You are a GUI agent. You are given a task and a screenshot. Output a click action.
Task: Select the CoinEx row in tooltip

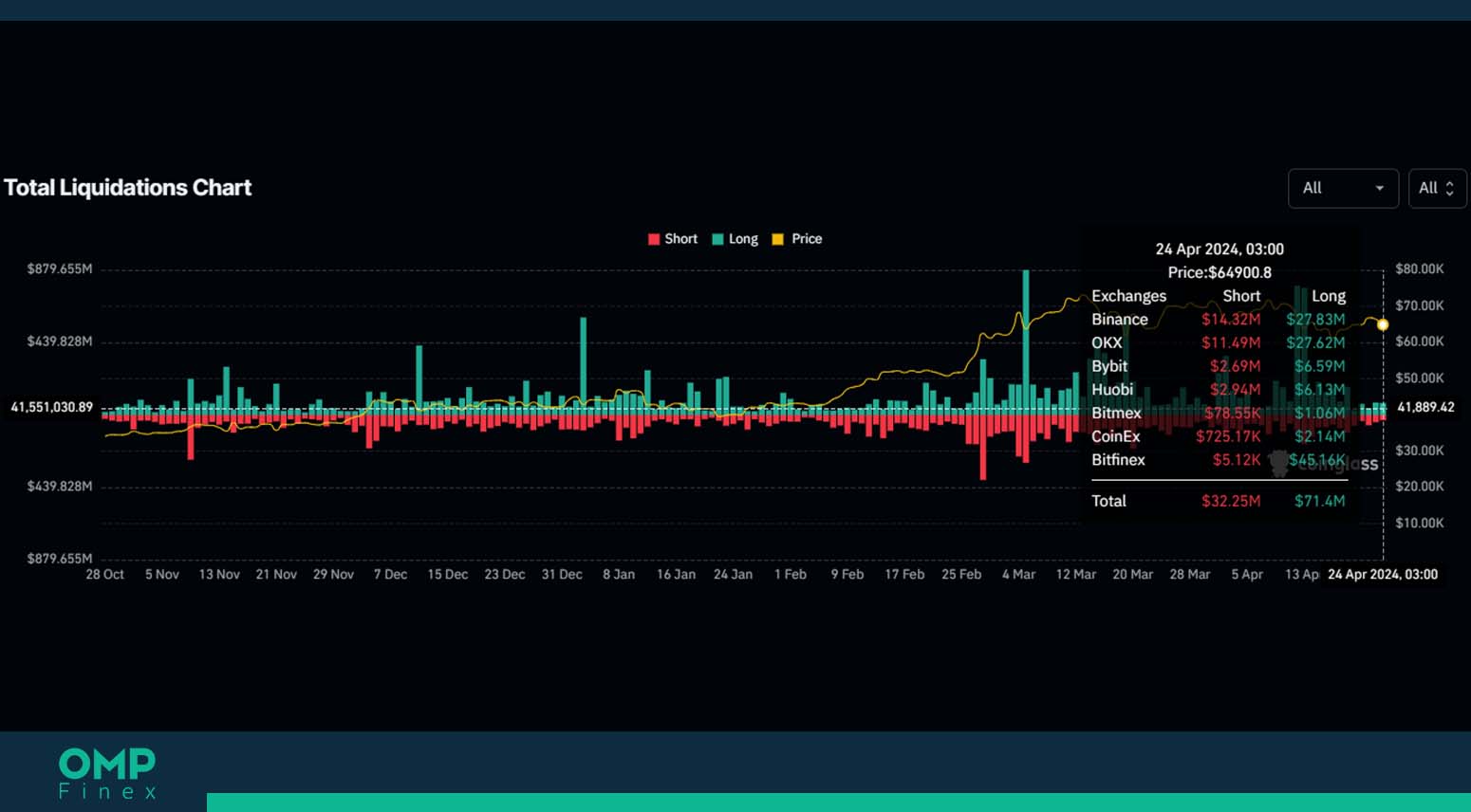1219,436
